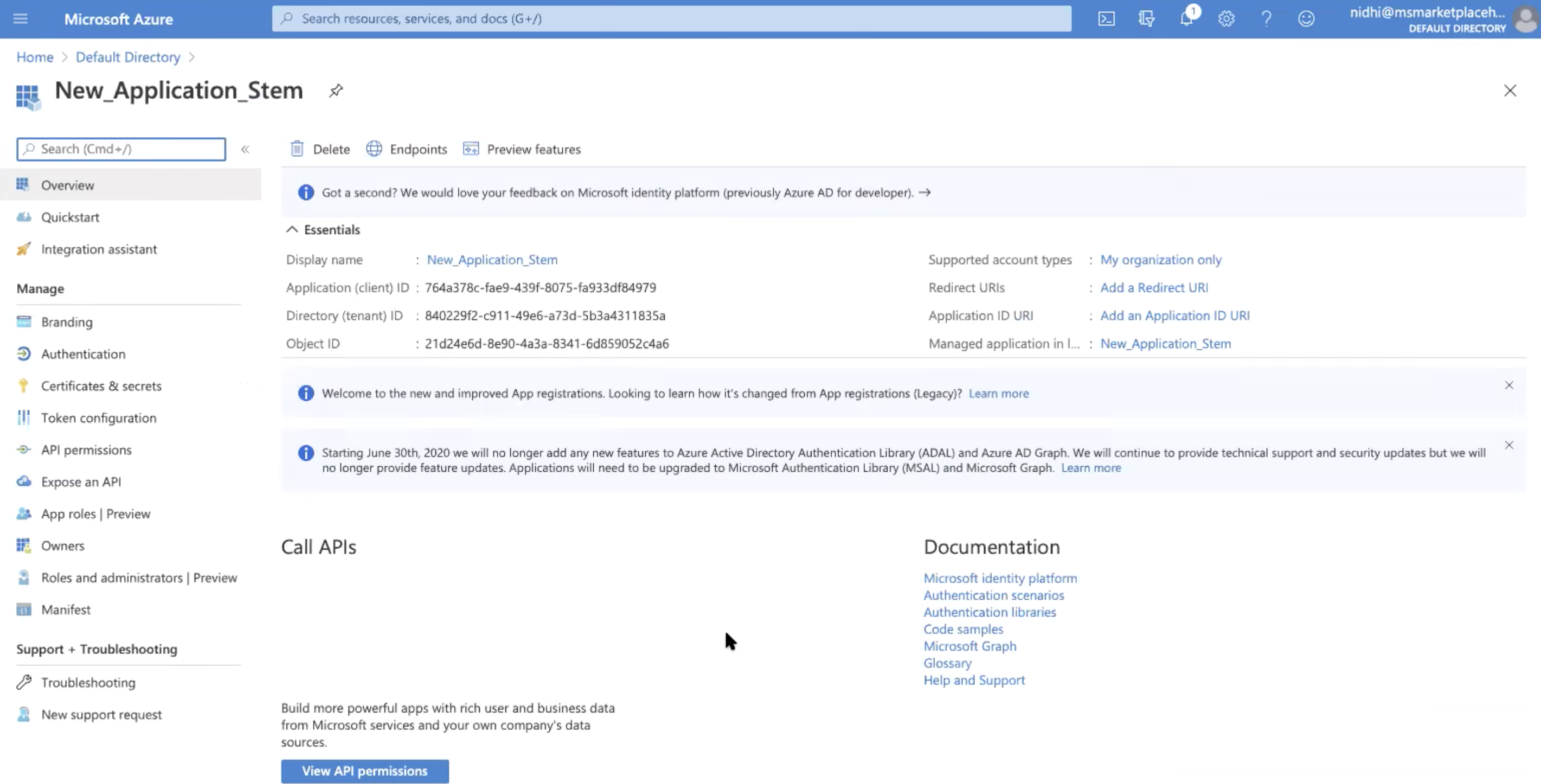Click the sidebar Search (Cmd+/) field
This screenshot has height=784, width=1541.
(121, 150)
